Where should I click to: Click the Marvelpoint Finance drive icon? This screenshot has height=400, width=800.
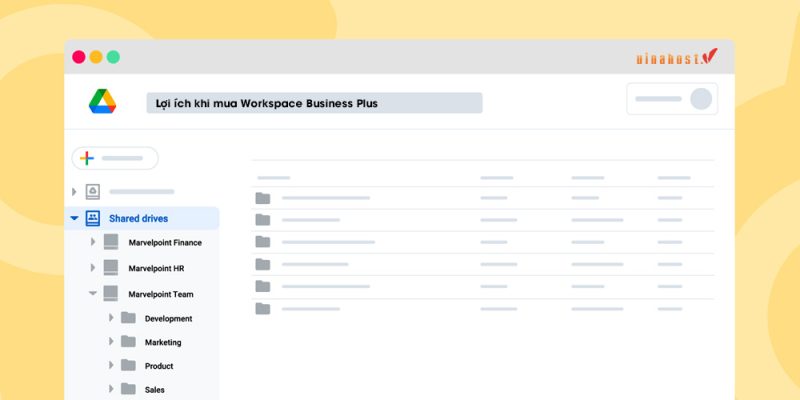click(x=111, y=242)
